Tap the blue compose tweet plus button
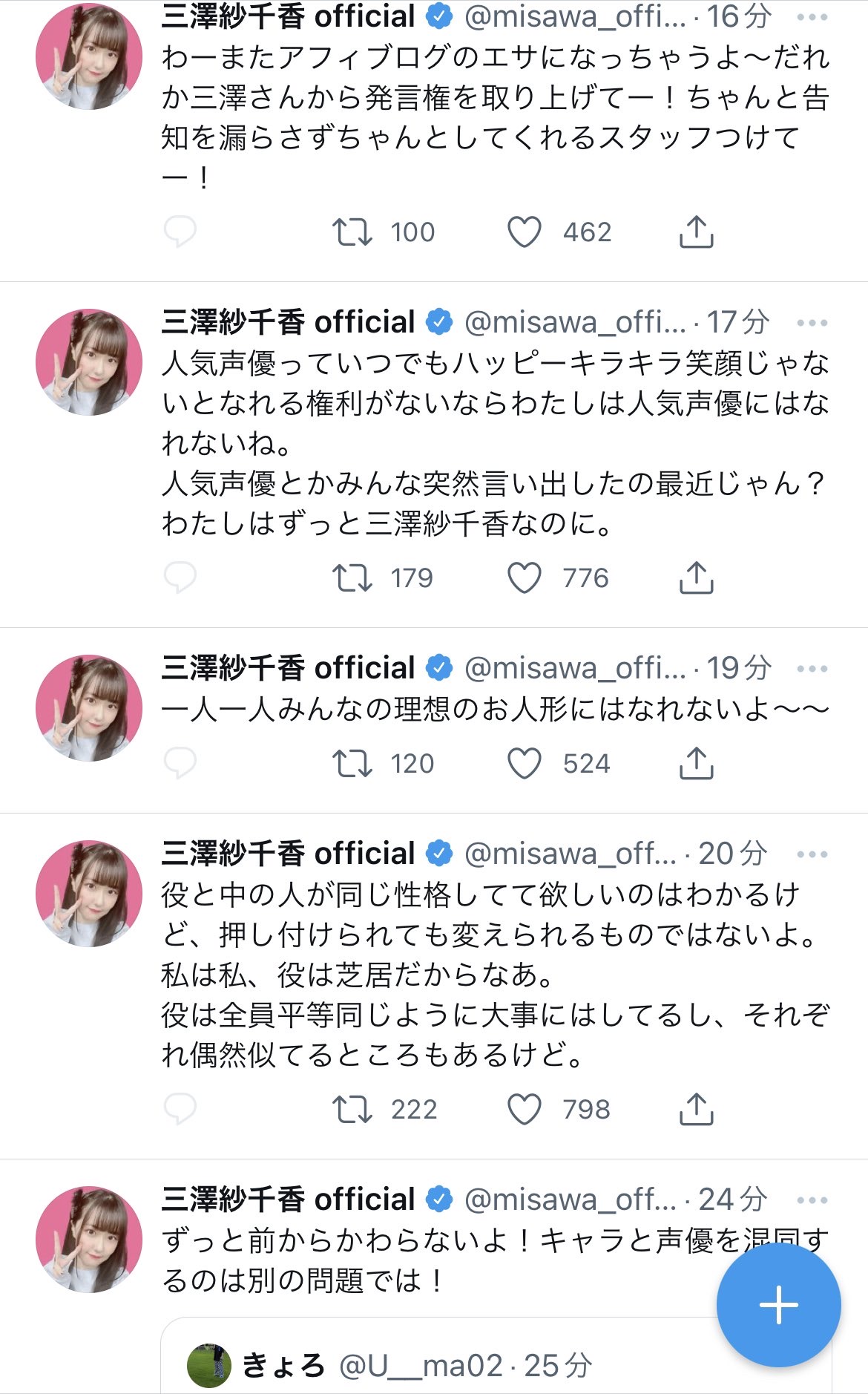The height and width of the screenshot is (1394, 868). 778,1305
